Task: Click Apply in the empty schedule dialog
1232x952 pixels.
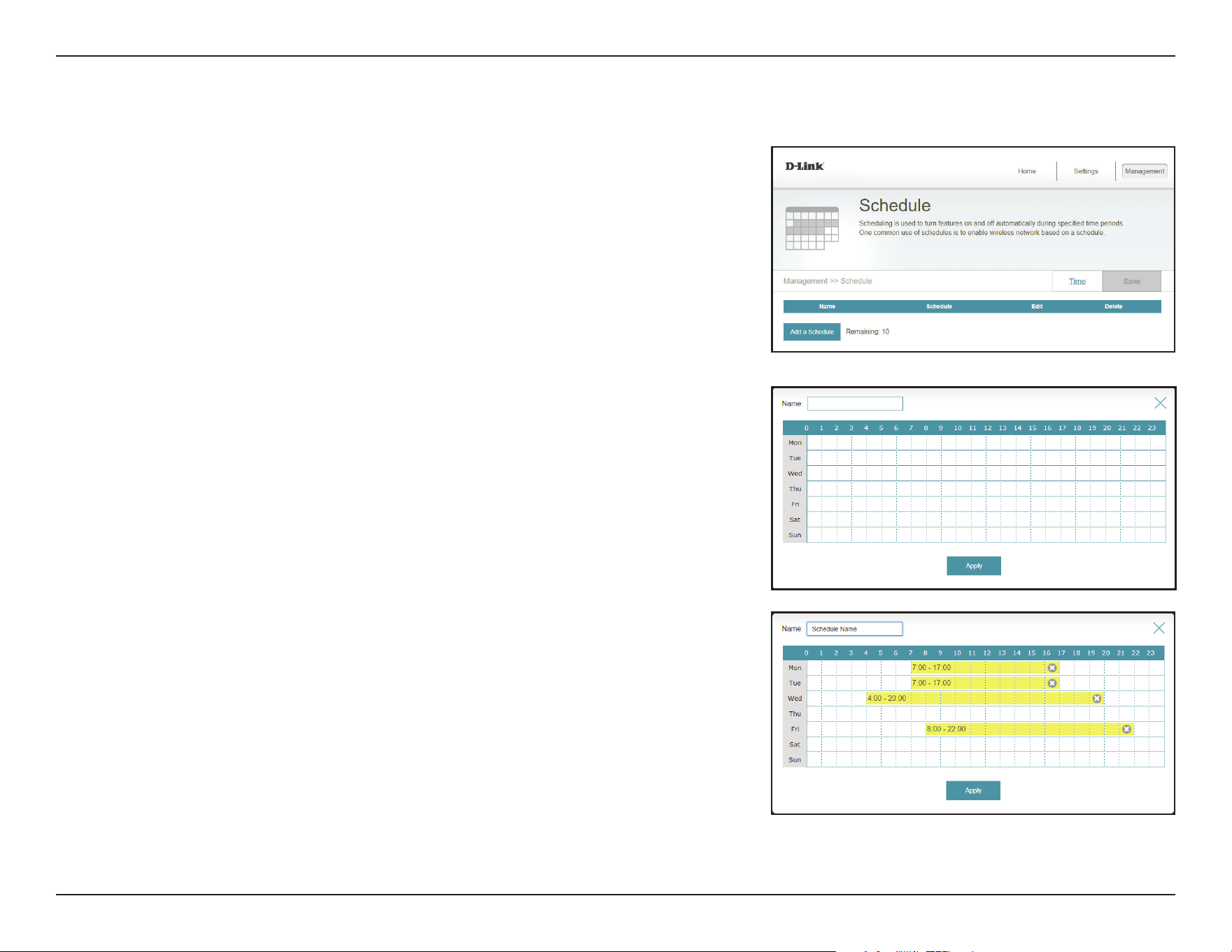Action: pyautogui.click(x=974, y=566)
